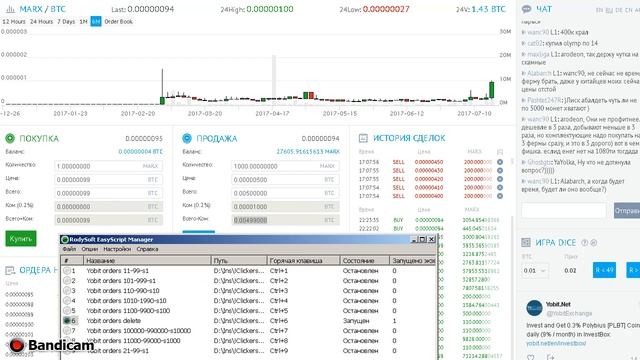
Task: Open the Опции menu in EasyScript Manager
Action: point(89,249)
